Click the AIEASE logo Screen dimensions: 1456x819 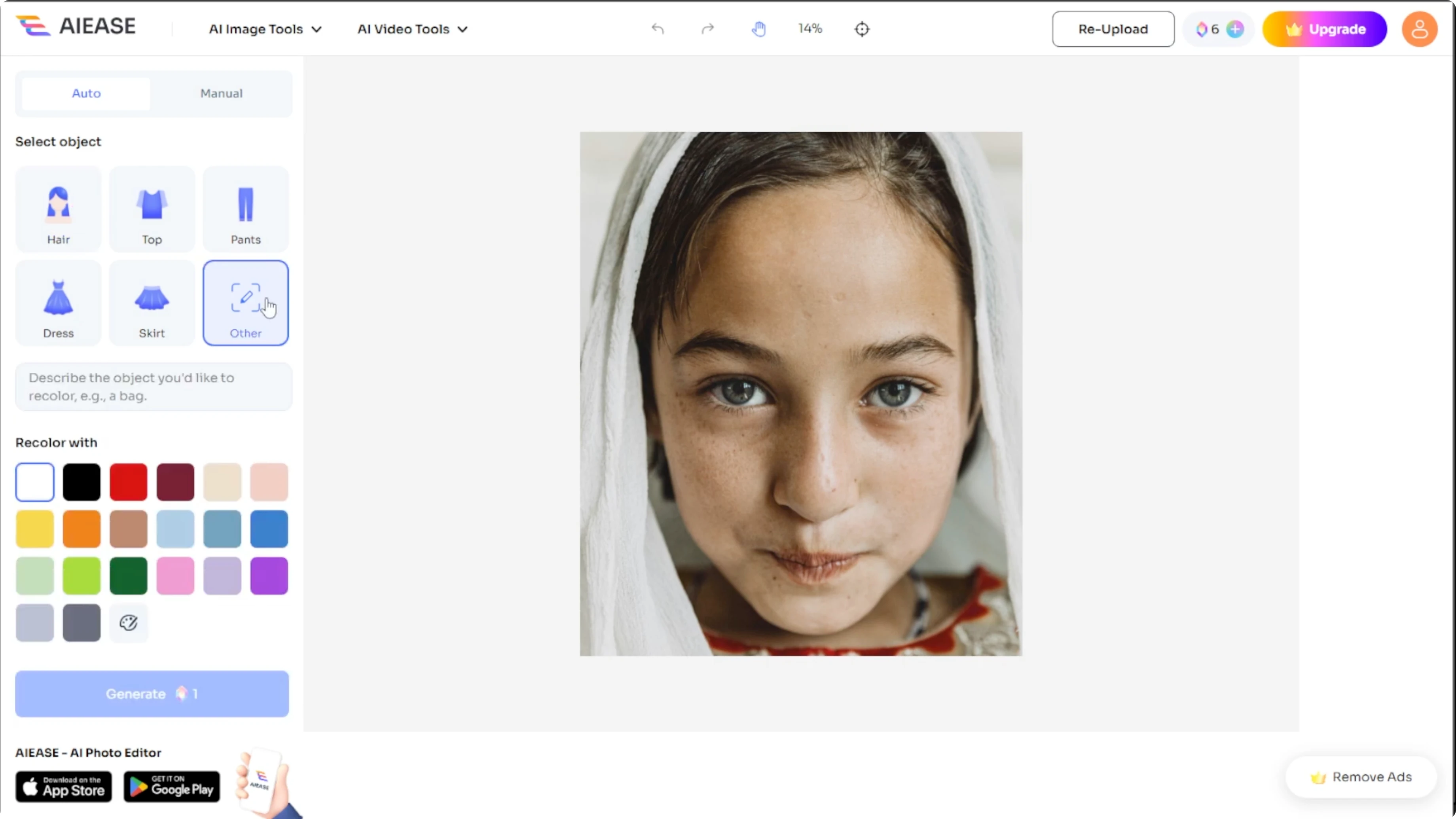(76, 26)
